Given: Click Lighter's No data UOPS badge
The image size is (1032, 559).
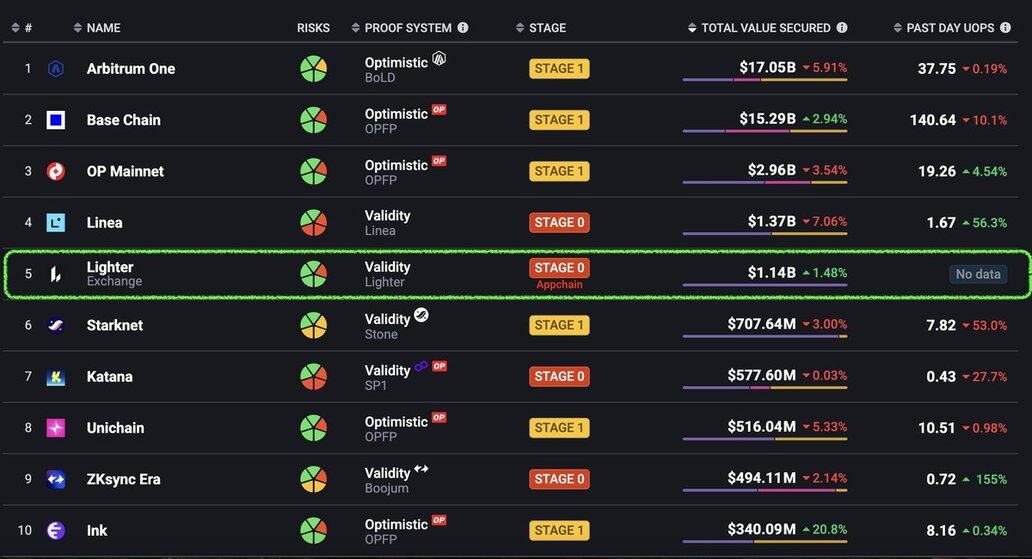Looking at the screenshot, I should (978, 274).
